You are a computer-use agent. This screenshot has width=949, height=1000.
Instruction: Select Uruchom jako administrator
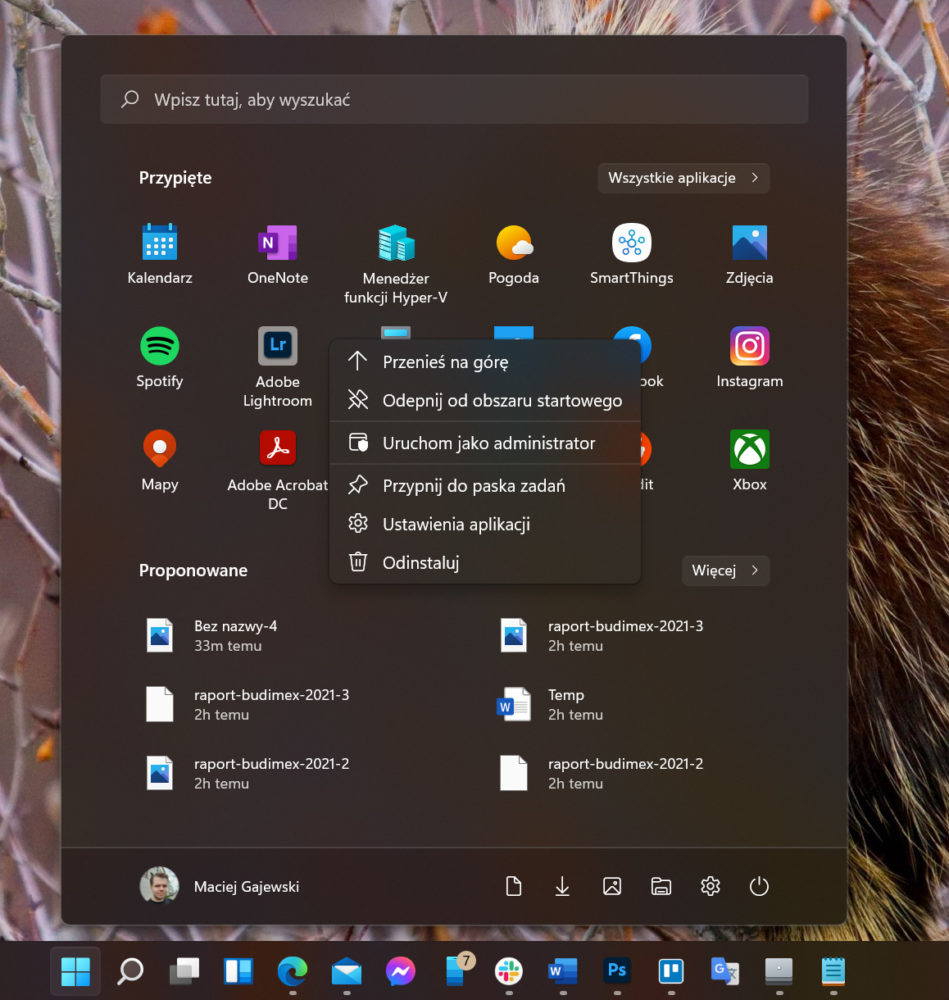[485, 443]
